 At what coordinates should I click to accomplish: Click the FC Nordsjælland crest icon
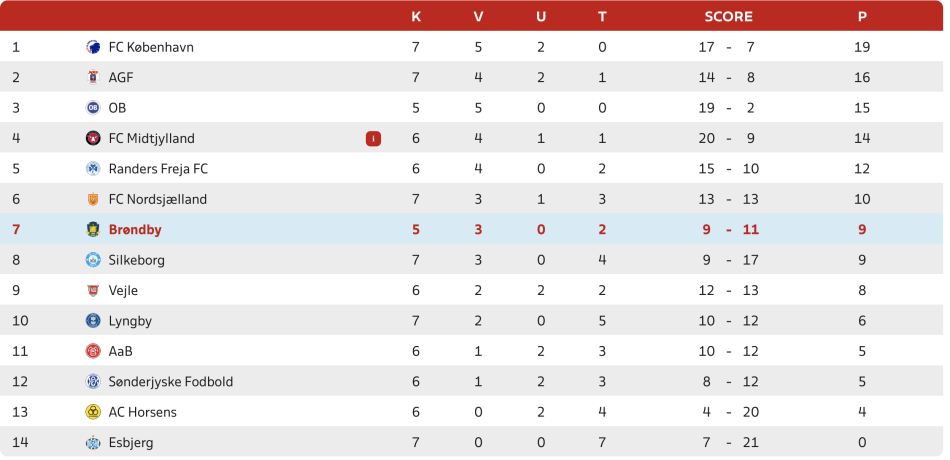(x=93, y=199)
